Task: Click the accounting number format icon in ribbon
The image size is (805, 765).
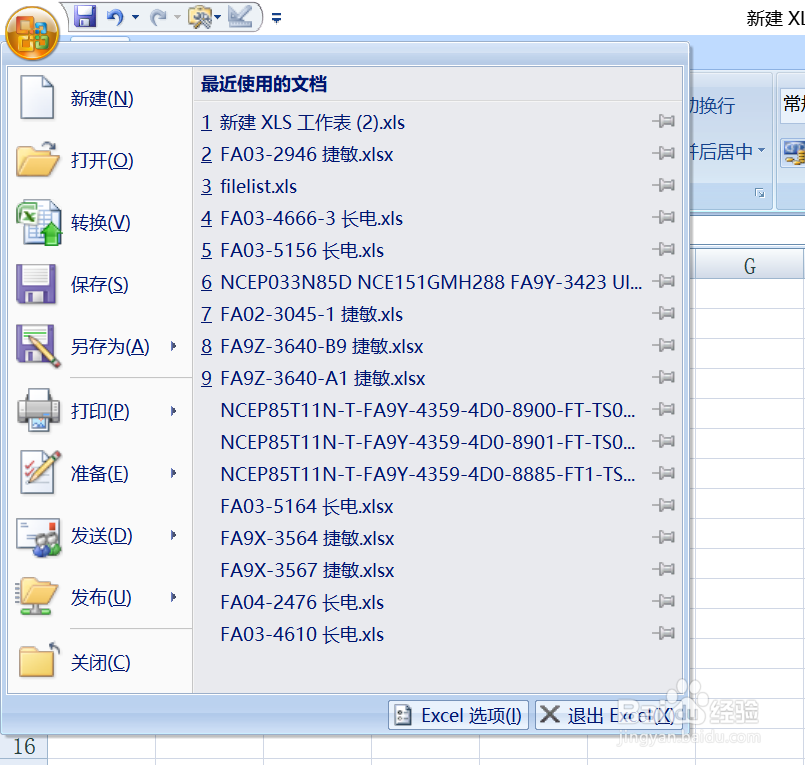Action: click(793, 155)
